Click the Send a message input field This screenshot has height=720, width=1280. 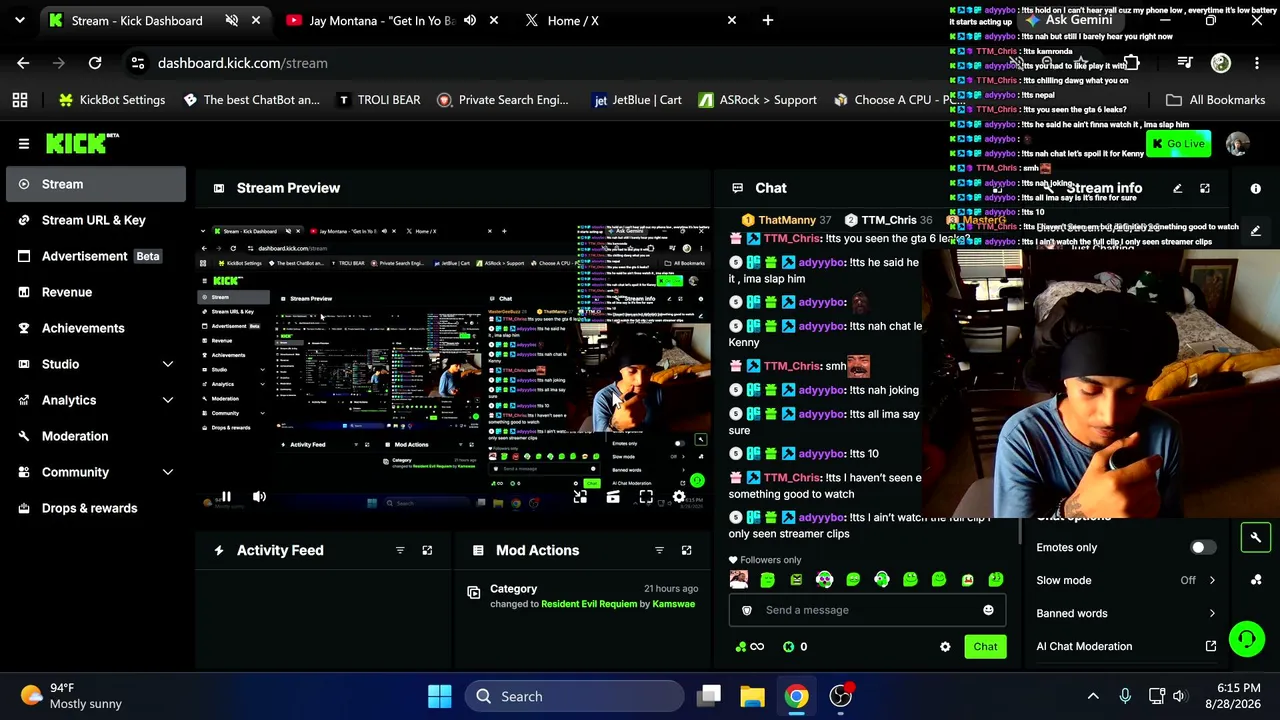tap(867, 610)
